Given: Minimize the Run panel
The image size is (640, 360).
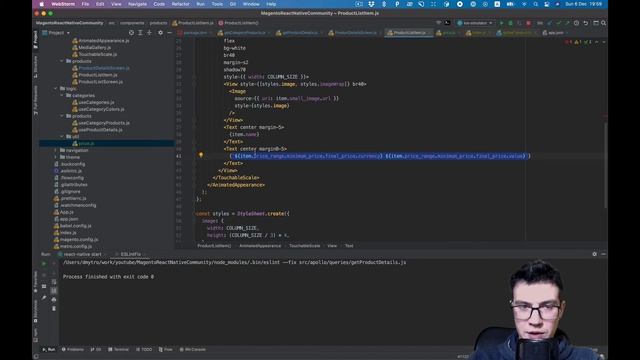Looking at the screenshot, I should (x=603, y=254).
